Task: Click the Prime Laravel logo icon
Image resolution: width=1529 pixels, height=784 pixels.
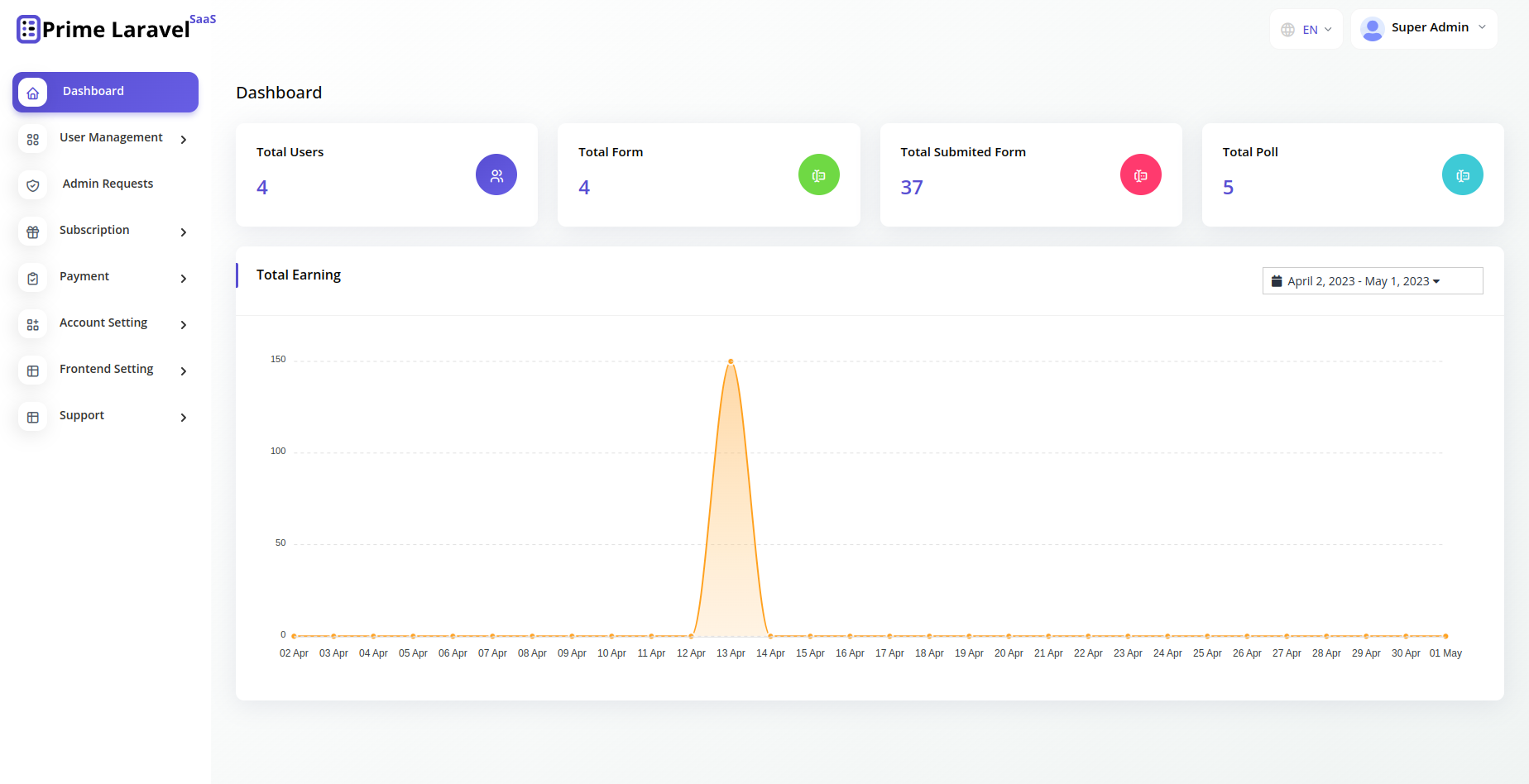Action: [28, 29]
